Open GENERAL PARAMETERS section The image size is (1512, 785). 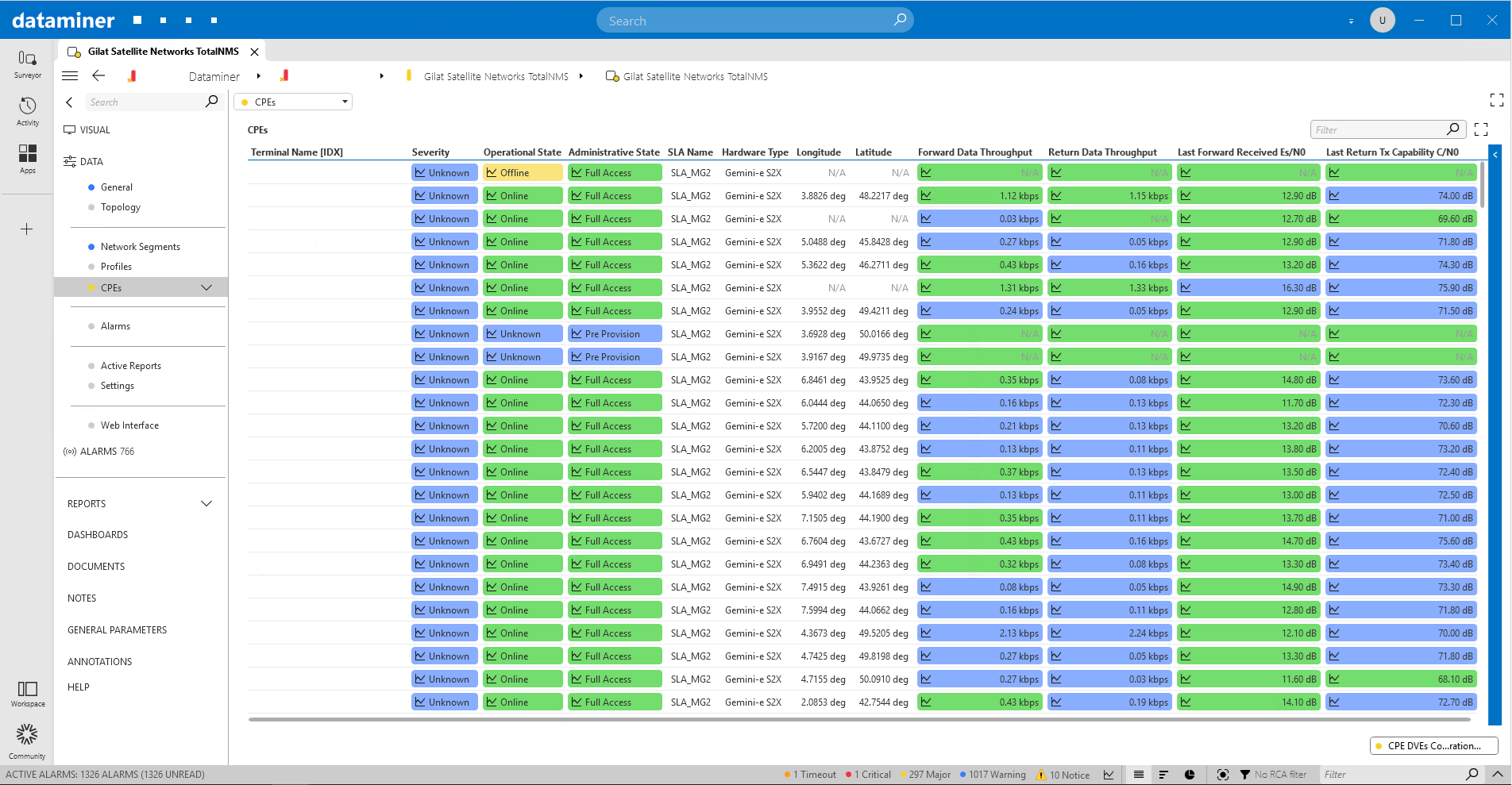point(118,630)
